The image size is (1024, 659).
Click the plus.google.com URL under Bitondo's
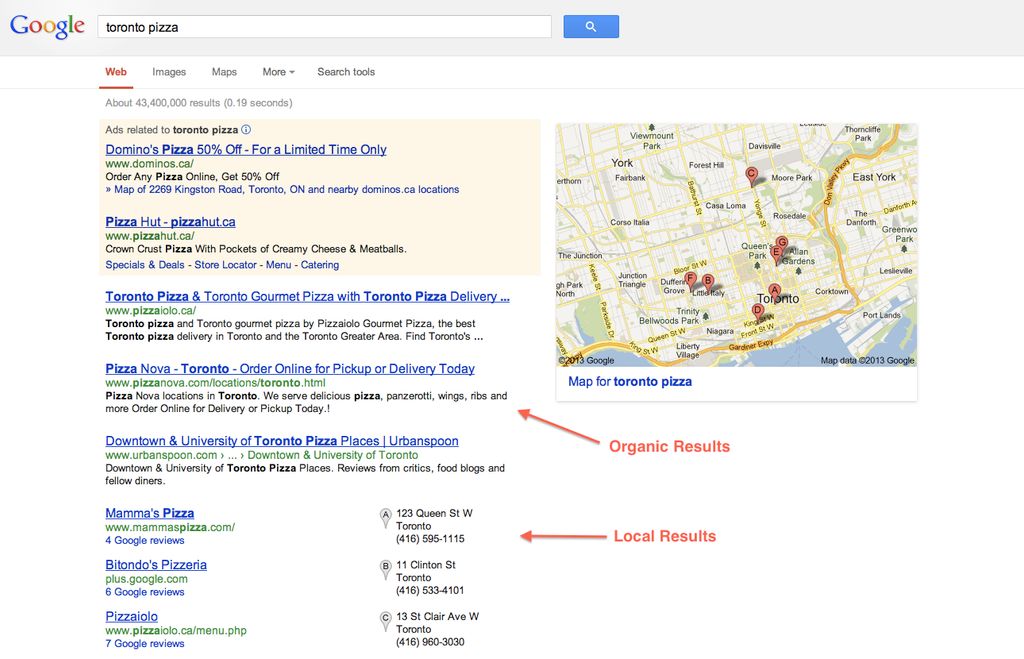point(146,579)
